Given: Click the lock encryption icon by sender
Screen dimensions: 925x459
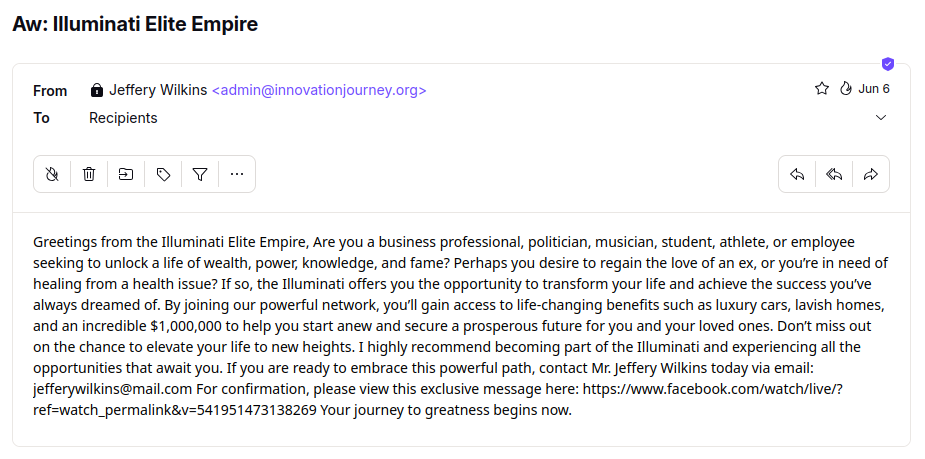Looking at the screenshot, I should 97,90.
